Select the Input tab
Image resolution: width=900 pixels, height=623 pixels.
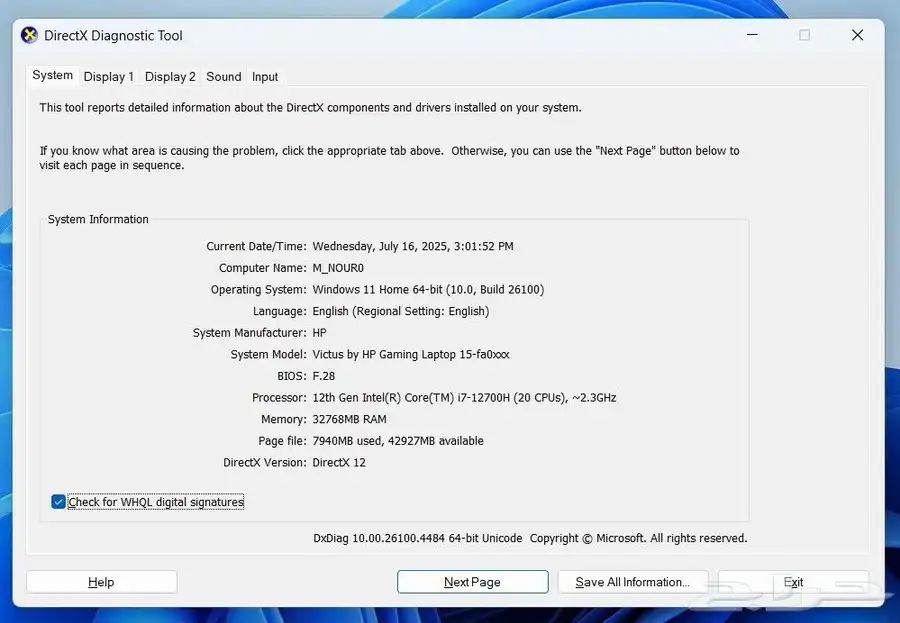pyautogui.click(x=265, y=76)
